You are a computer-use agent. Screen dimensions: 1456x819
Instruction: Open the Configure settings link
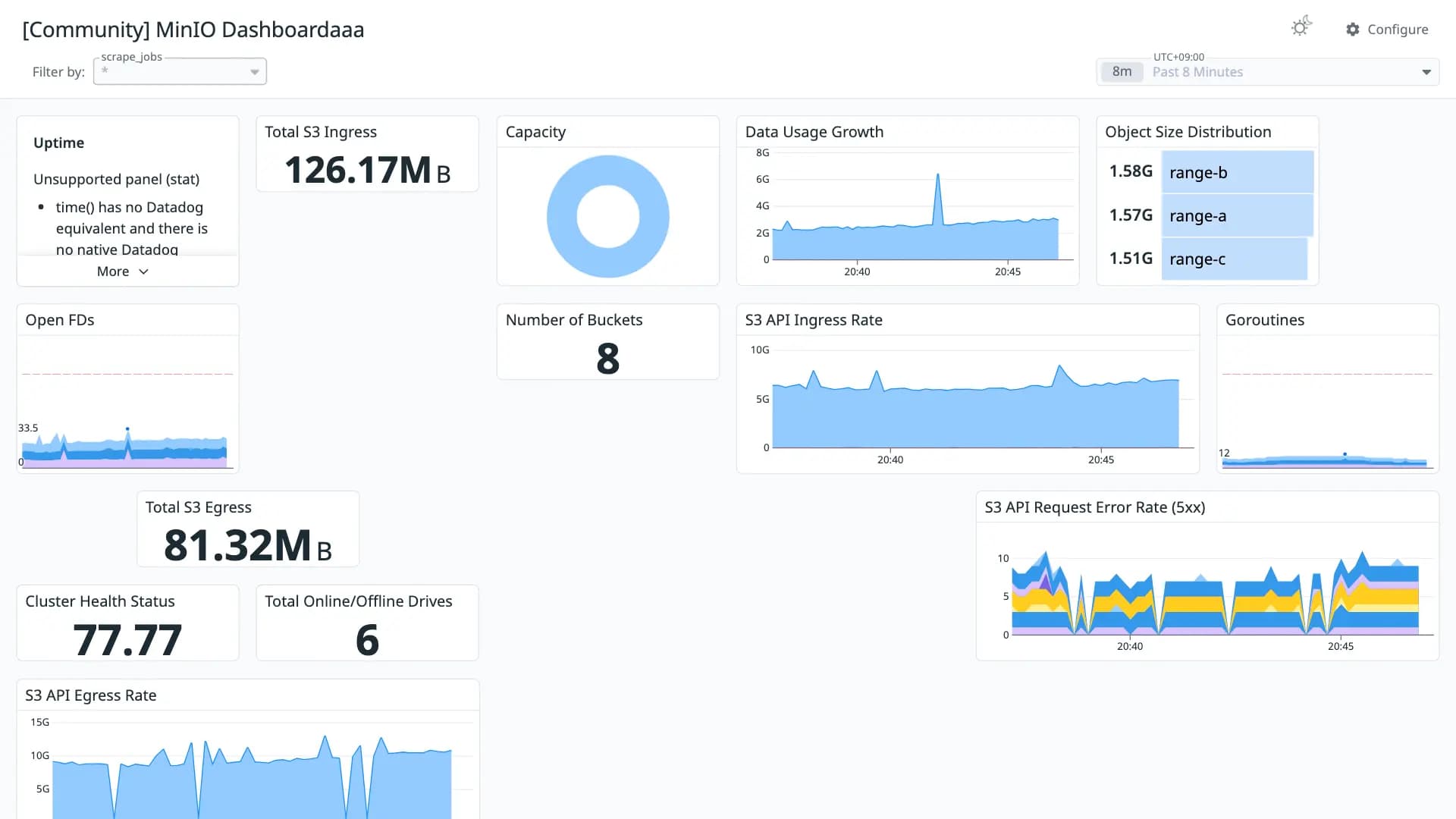tap(1387, 30)
